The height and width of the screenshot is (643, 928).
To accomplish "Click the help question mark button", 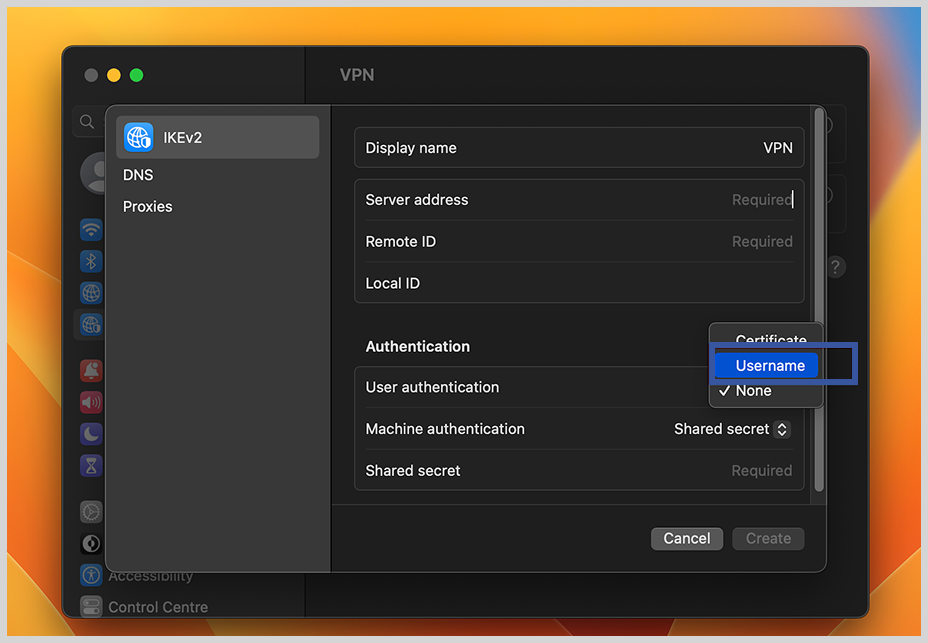I will click(x=835, y=267).
